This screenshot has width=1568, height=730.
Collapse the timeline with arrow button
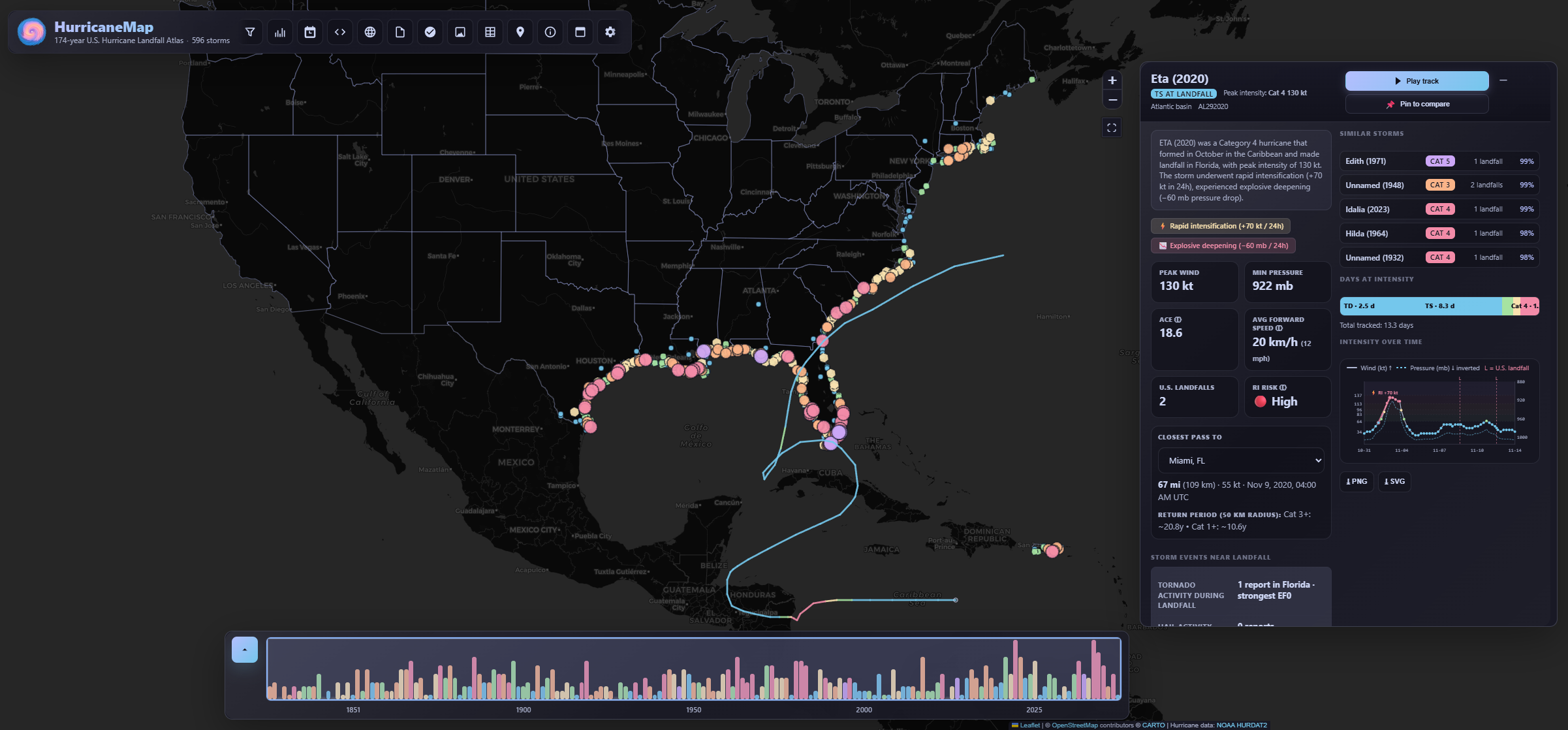245,650
